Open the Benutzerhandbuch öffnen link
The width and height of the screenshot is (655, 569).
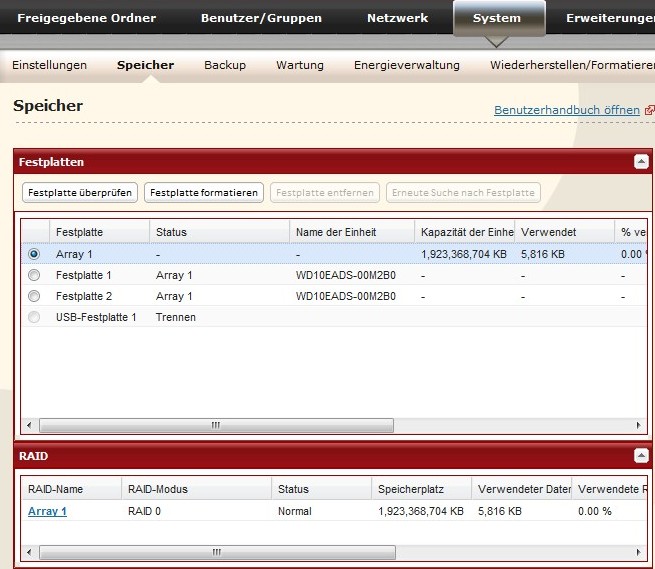tap(567, 110)
